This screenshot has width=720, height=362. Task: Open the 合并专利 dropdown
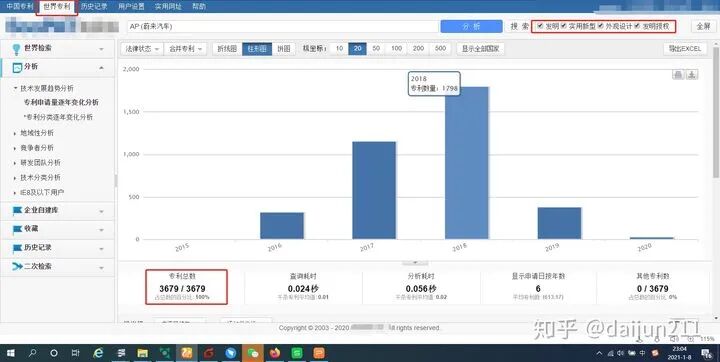tap(186, 49)
